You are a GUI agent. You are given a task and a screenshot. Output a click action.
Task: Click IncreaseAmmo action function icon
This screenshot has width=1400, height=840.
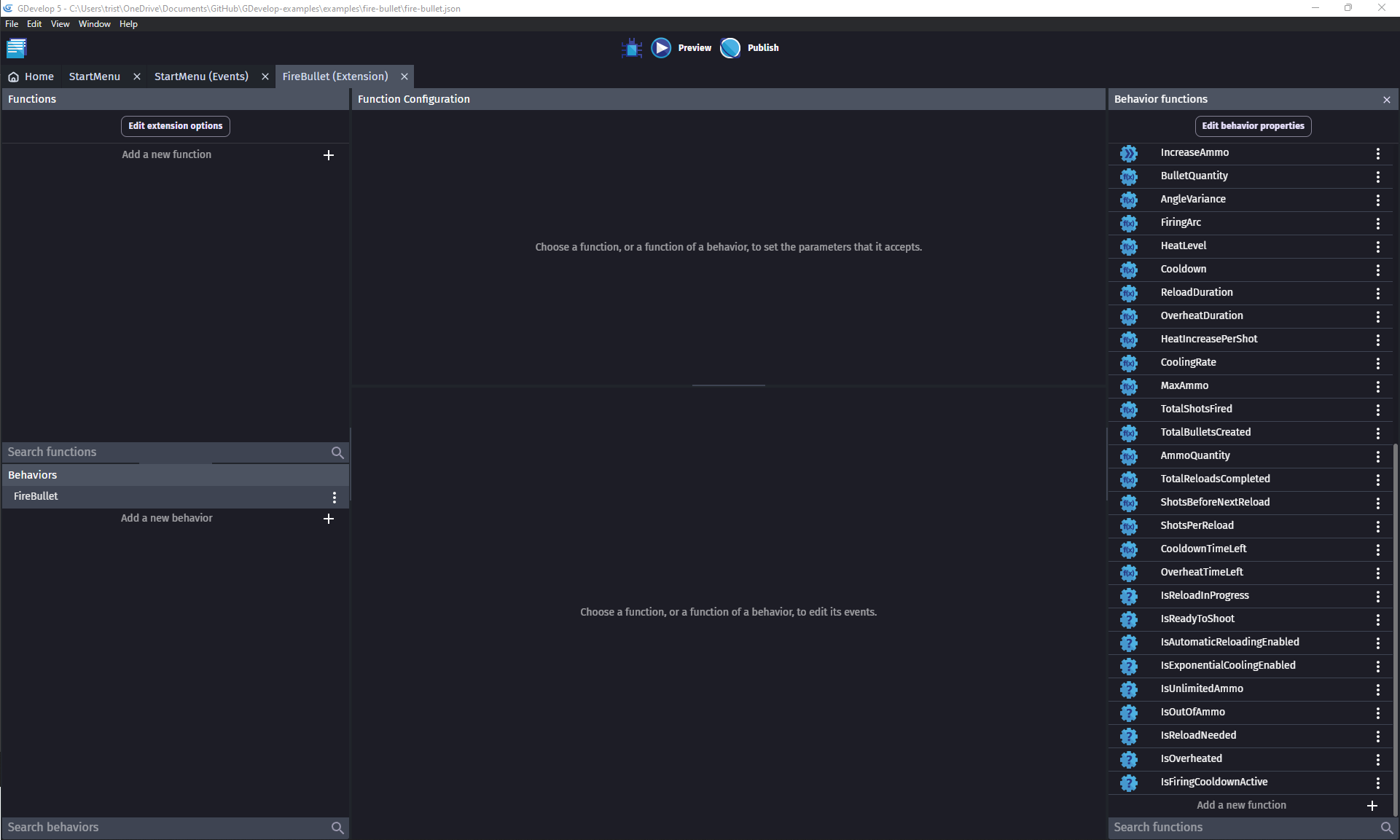1129,153
